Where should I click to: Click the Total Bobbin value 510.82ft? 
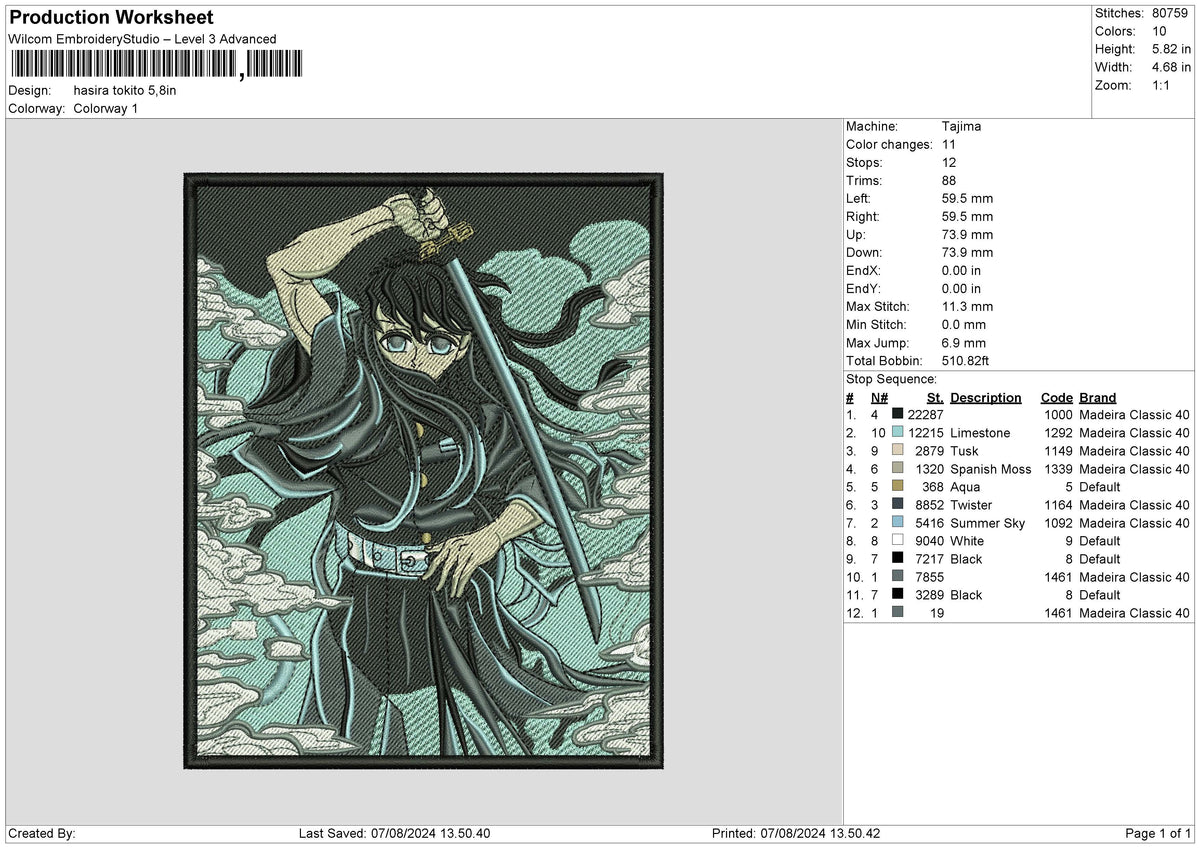[965, 360]
